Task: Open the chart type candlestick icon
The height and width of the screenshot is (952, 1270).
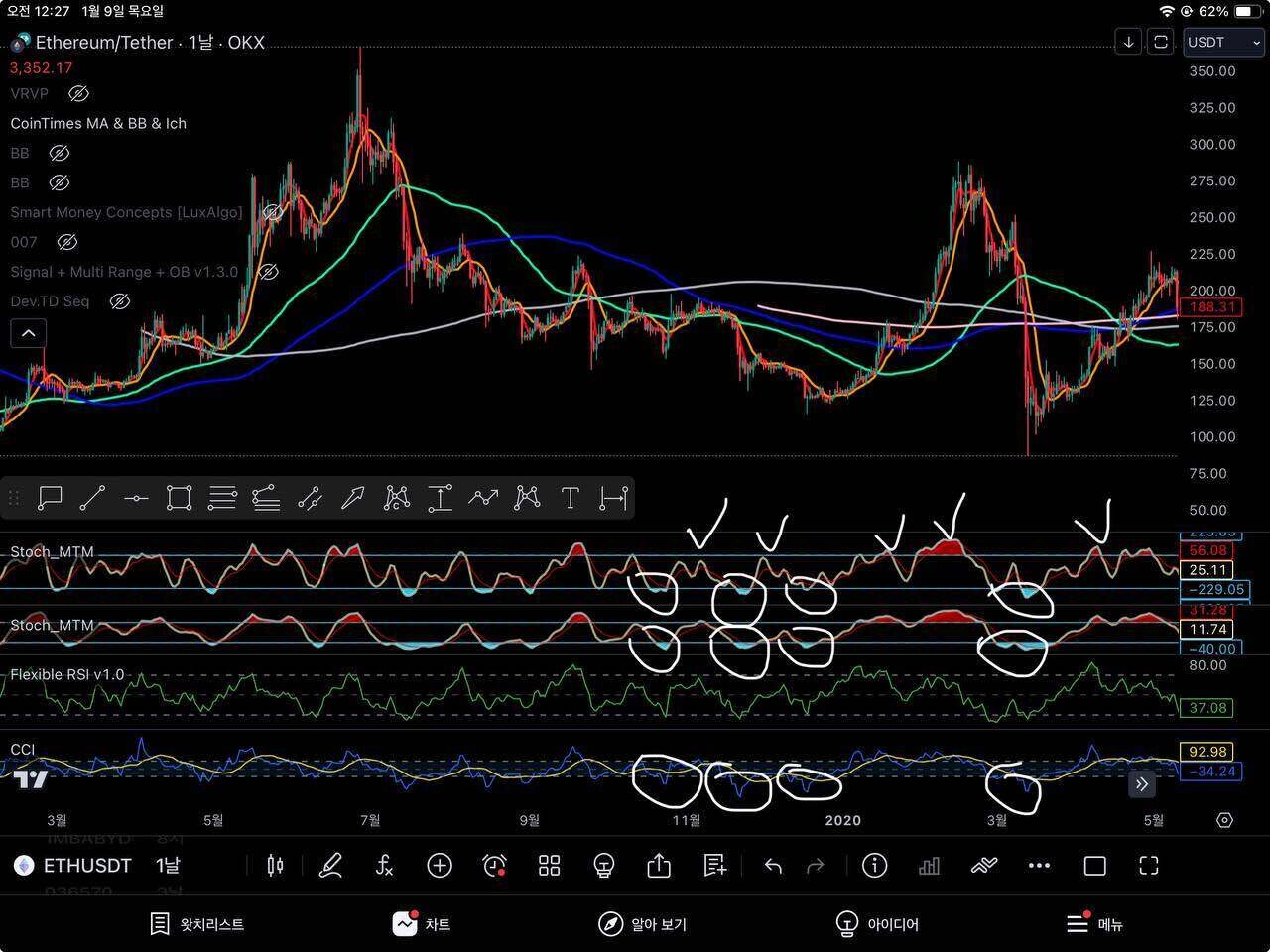Action: point(275,866)
